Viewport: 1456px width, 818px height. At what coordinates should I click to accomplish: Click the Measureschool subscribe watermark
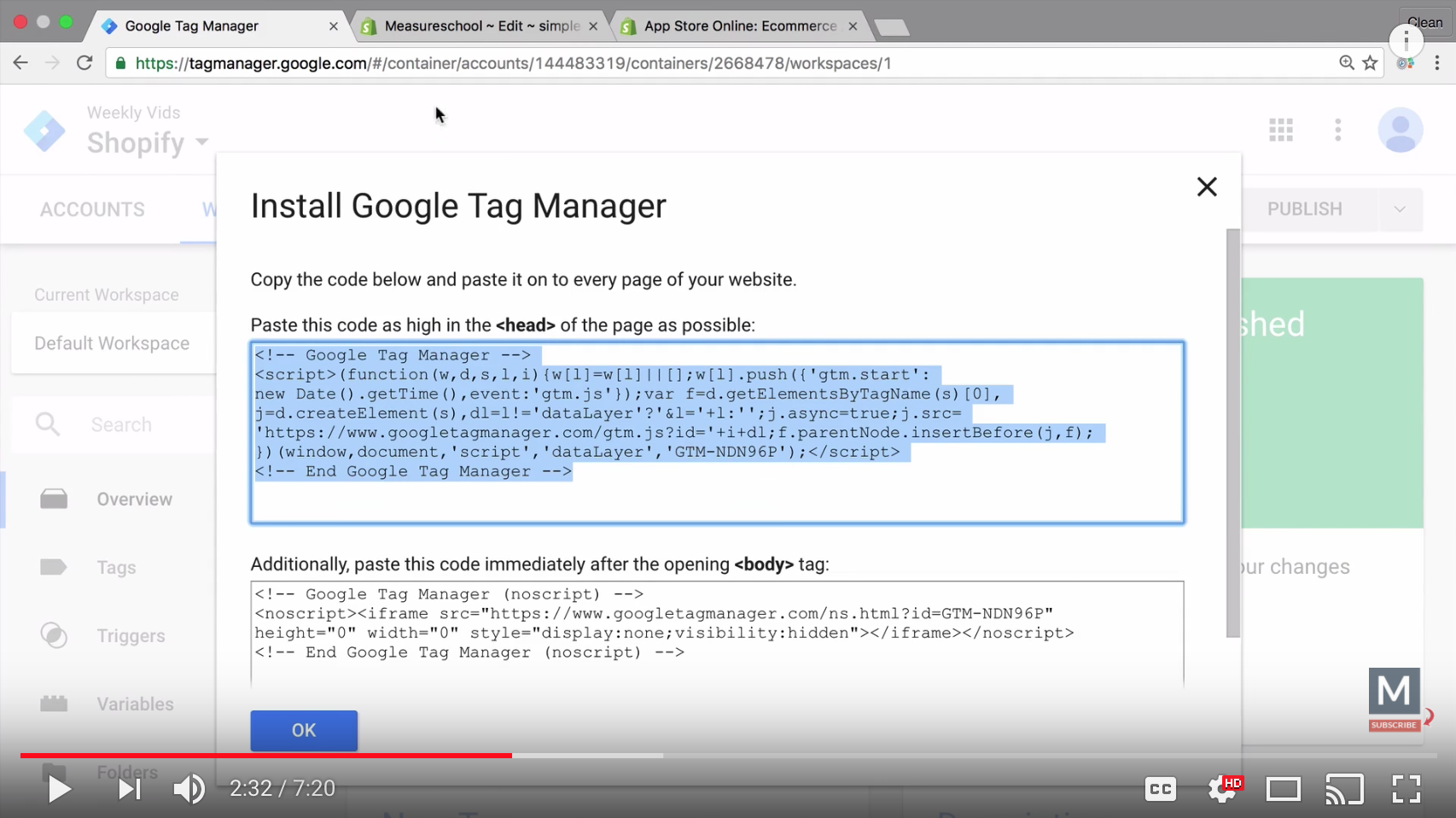1395,699
